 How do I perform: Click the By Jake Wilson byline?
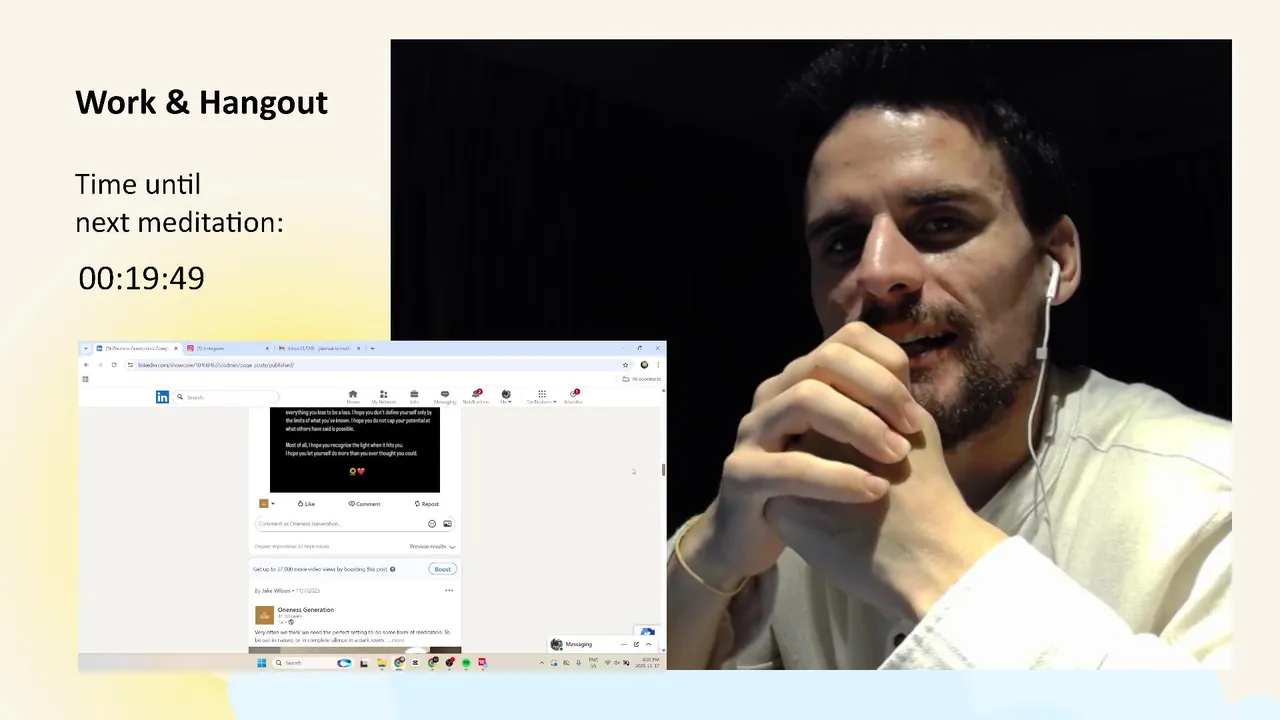tap(272, 591)
